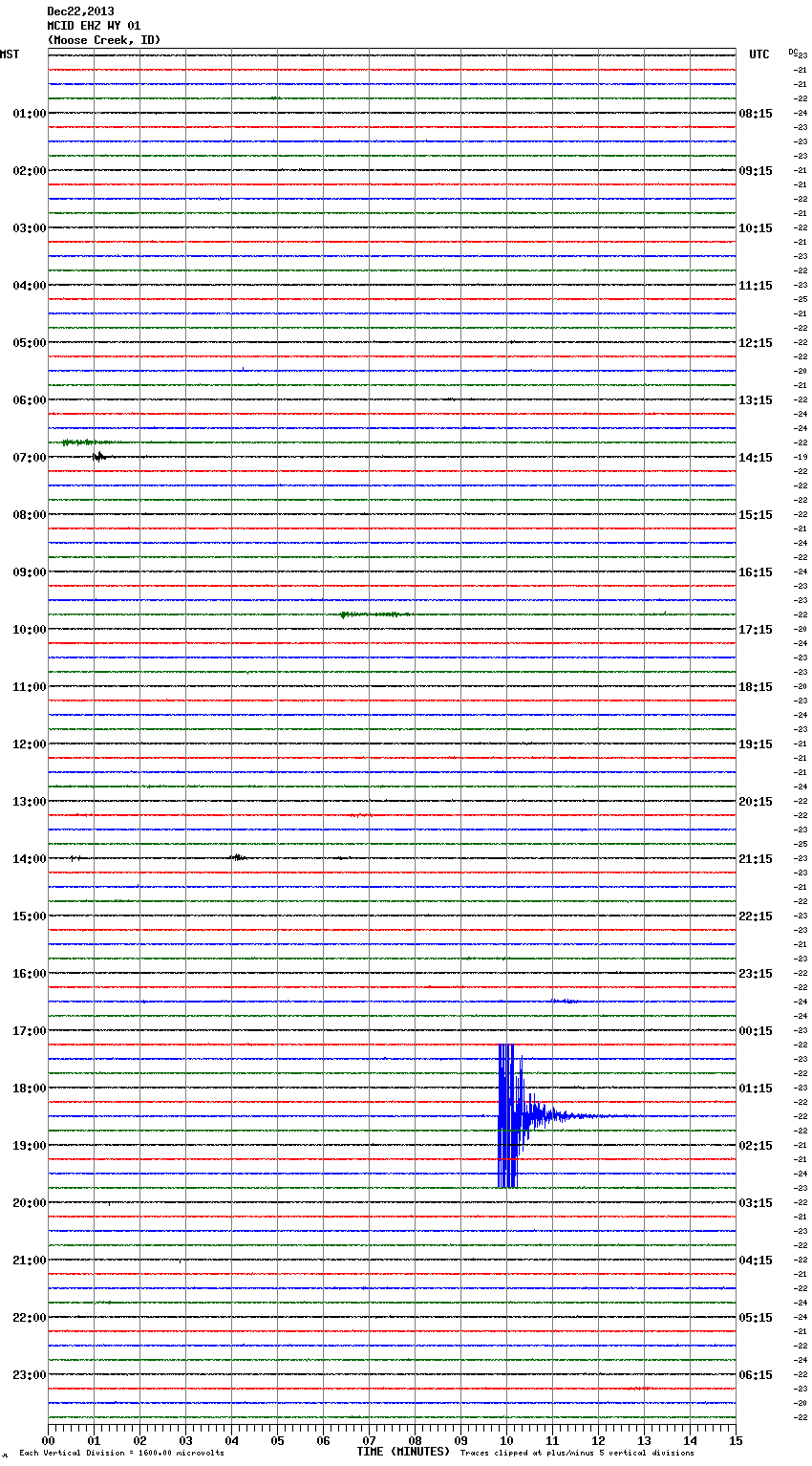Select the "14:15" UTC time label
The width and height of the screenshot is (812, 1466).
[756, 458]
